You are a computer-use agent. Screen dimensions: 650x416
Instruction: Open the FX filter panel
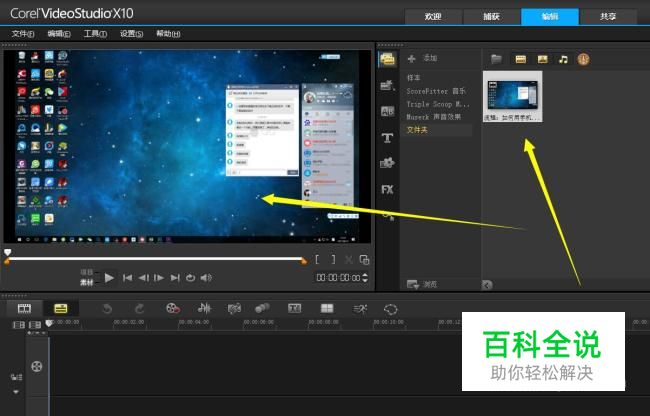click(387, 189)
